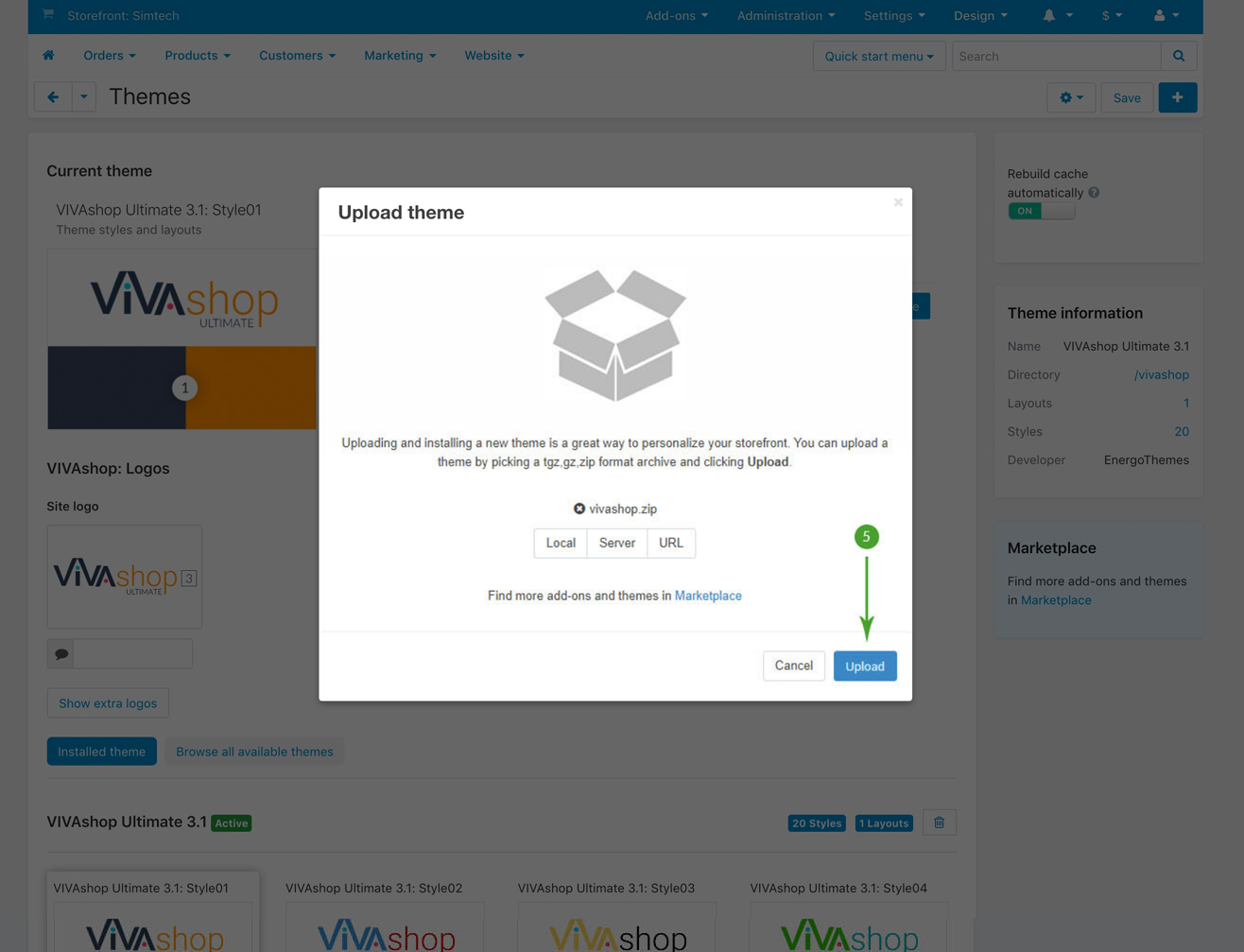Remove the vivashop.zip selected file
1244x952 pixels.
[x=579, y=509]
